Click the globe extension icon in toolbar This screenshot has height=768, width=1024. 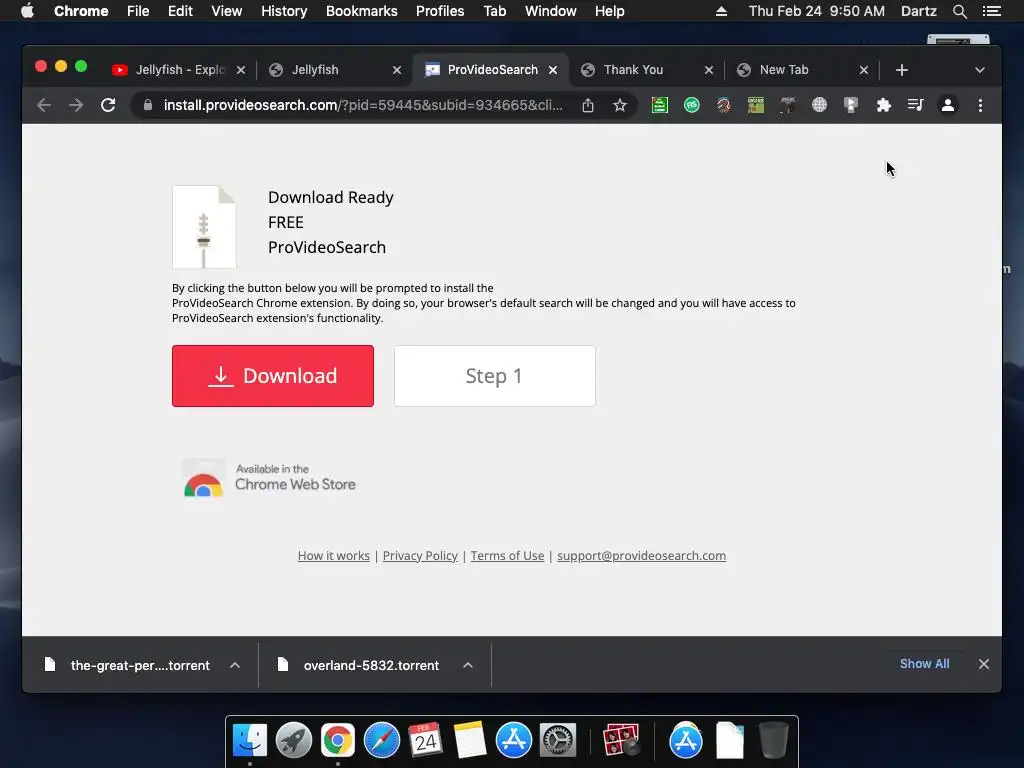click(820, 105)
